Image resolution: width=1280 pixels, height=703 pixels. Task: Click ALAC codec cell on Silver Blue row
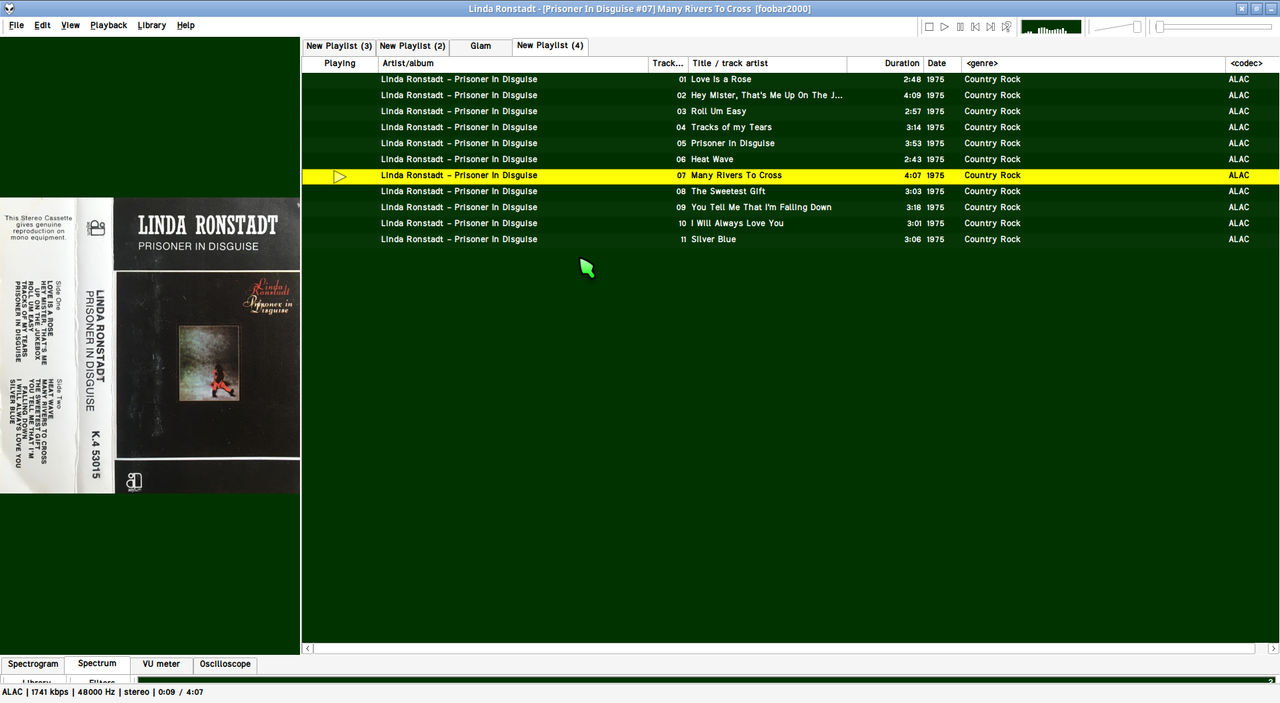pos(1239,240)
